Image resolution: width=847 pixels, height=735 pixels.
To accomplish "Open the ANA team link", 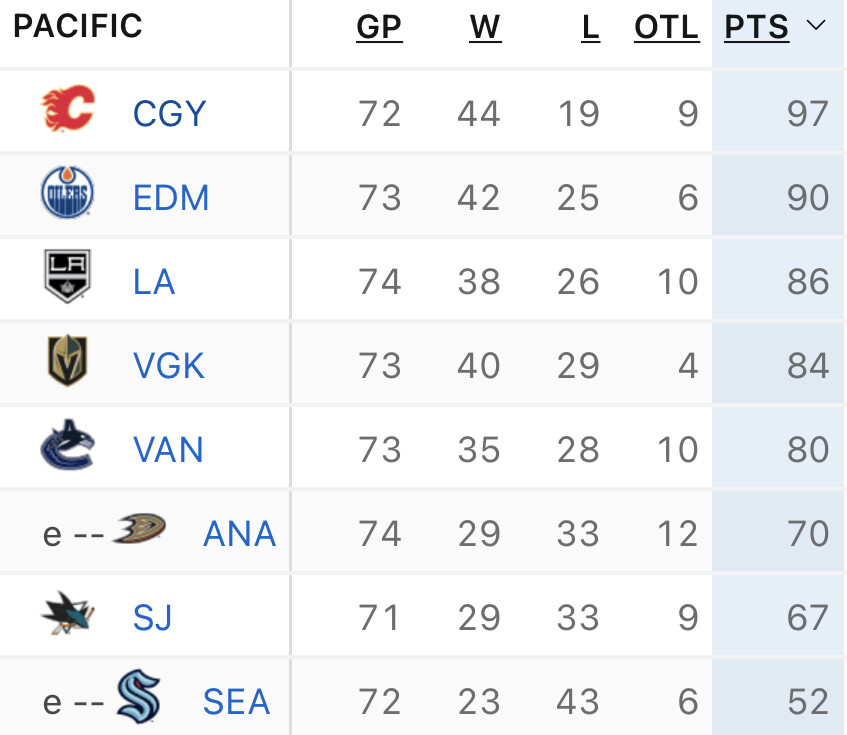I will point(240,534).
